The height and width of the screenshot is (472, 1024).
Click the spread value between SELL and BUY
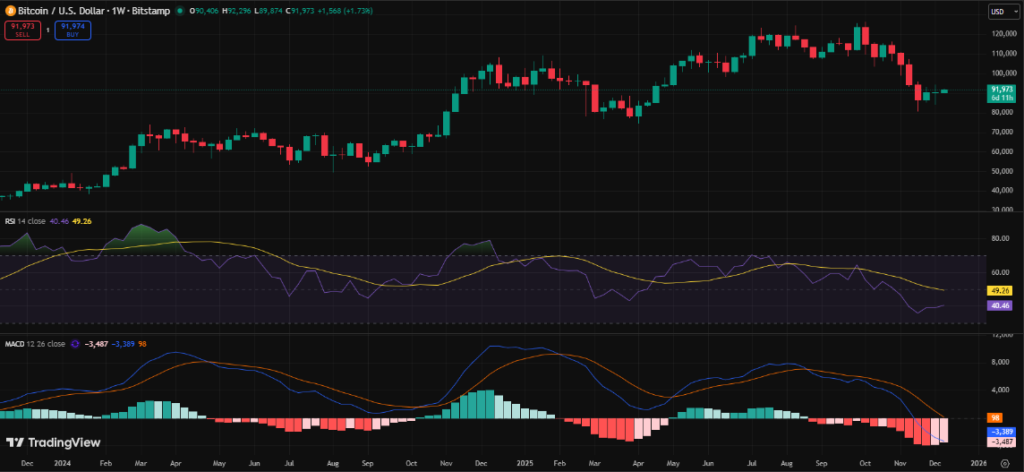point(46,30)
